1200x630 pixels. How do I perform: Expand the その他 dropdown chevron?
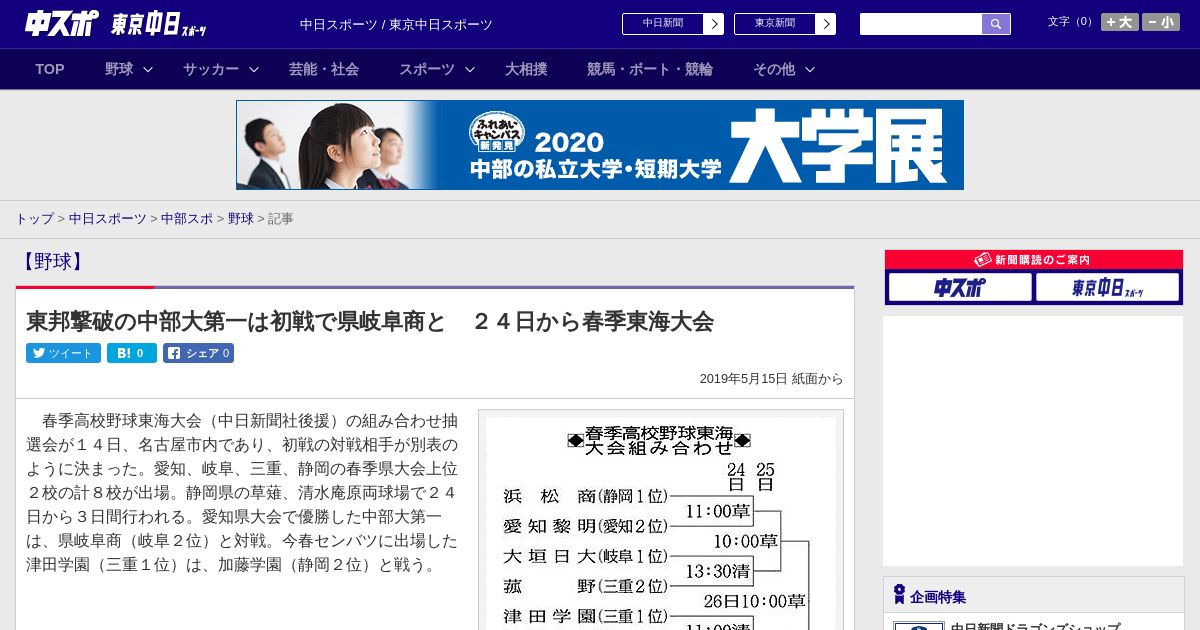810,69
